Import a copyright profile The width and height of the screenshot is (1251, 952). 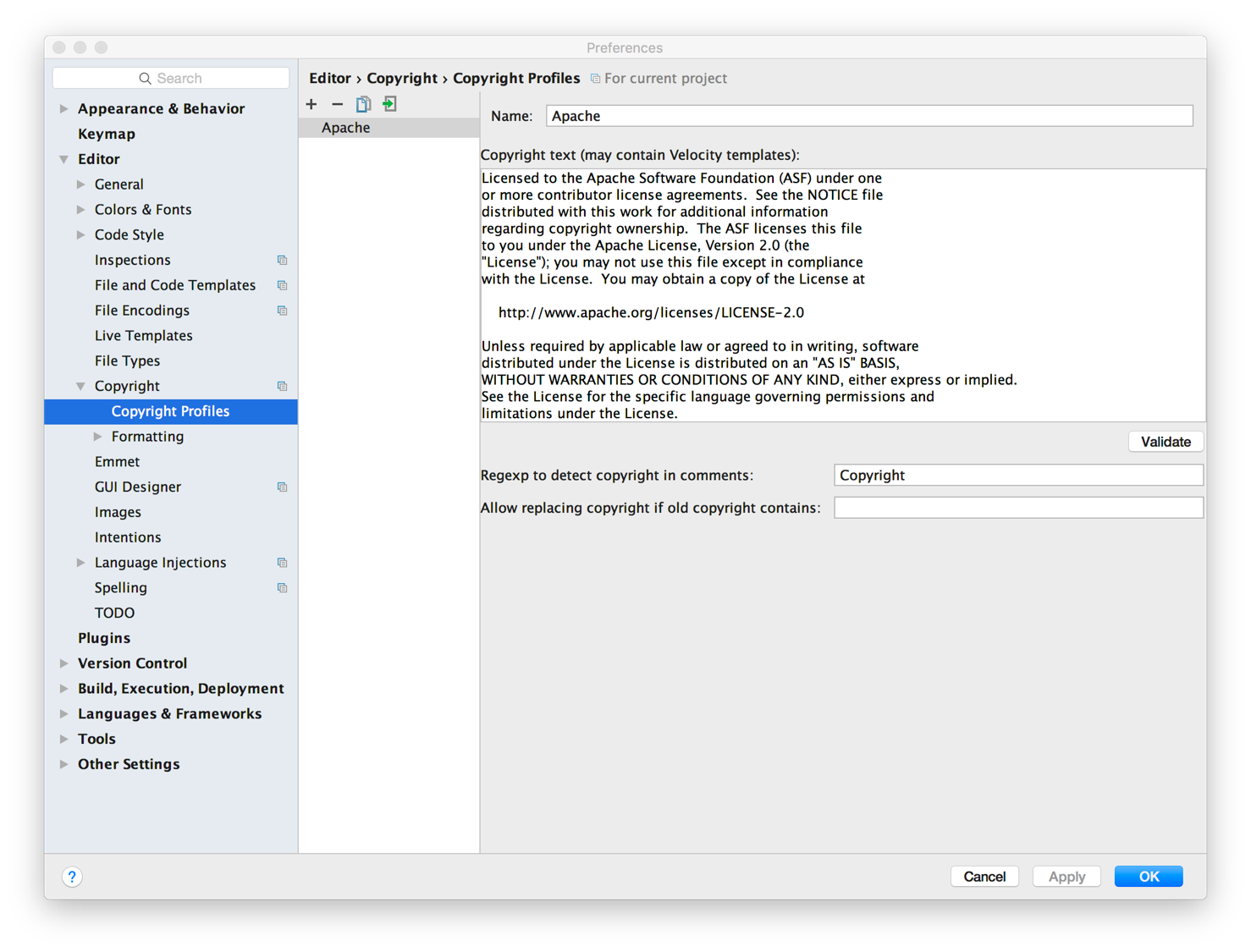point(389,104)
